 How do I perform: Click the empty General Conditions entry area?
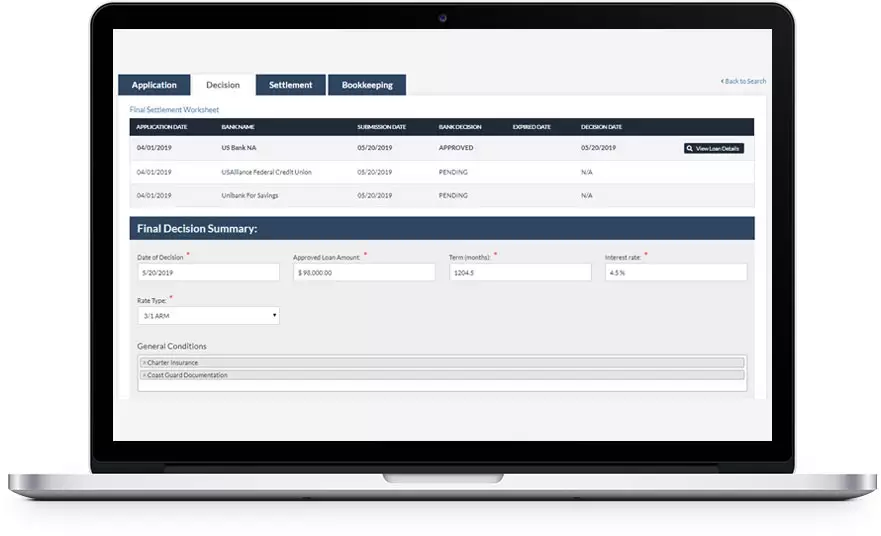coord(442,385)
